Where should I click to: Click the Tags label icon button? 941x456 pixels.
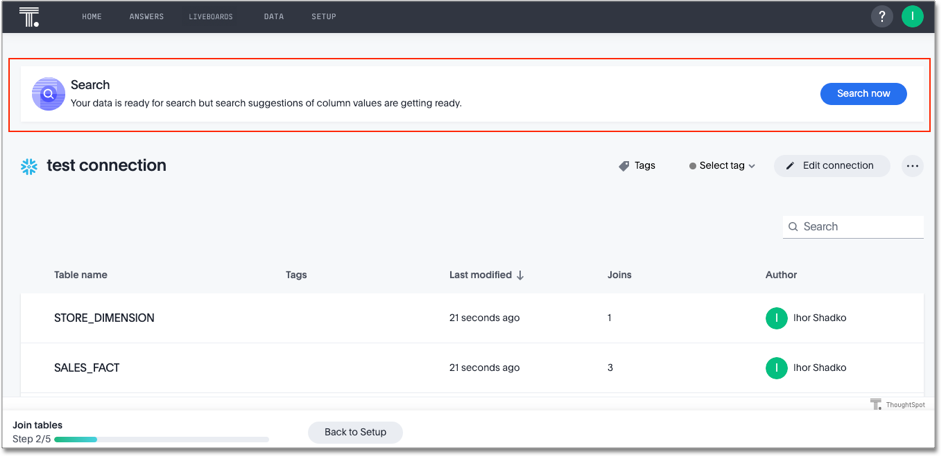(x=637, y=166)
